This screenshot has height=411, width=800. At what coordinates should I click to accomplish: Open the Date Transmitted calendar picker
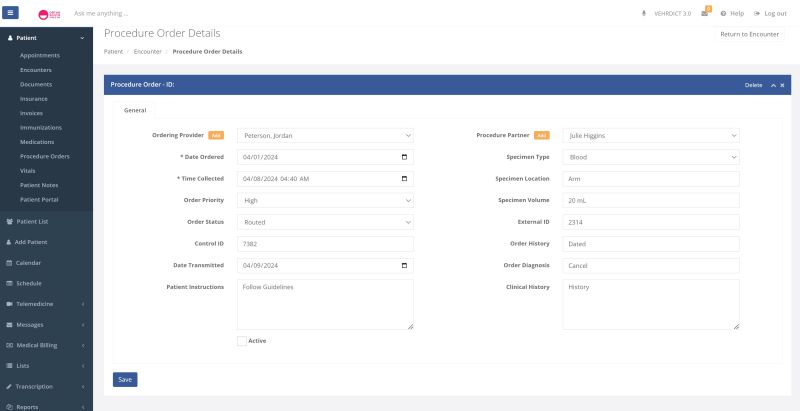404,266
